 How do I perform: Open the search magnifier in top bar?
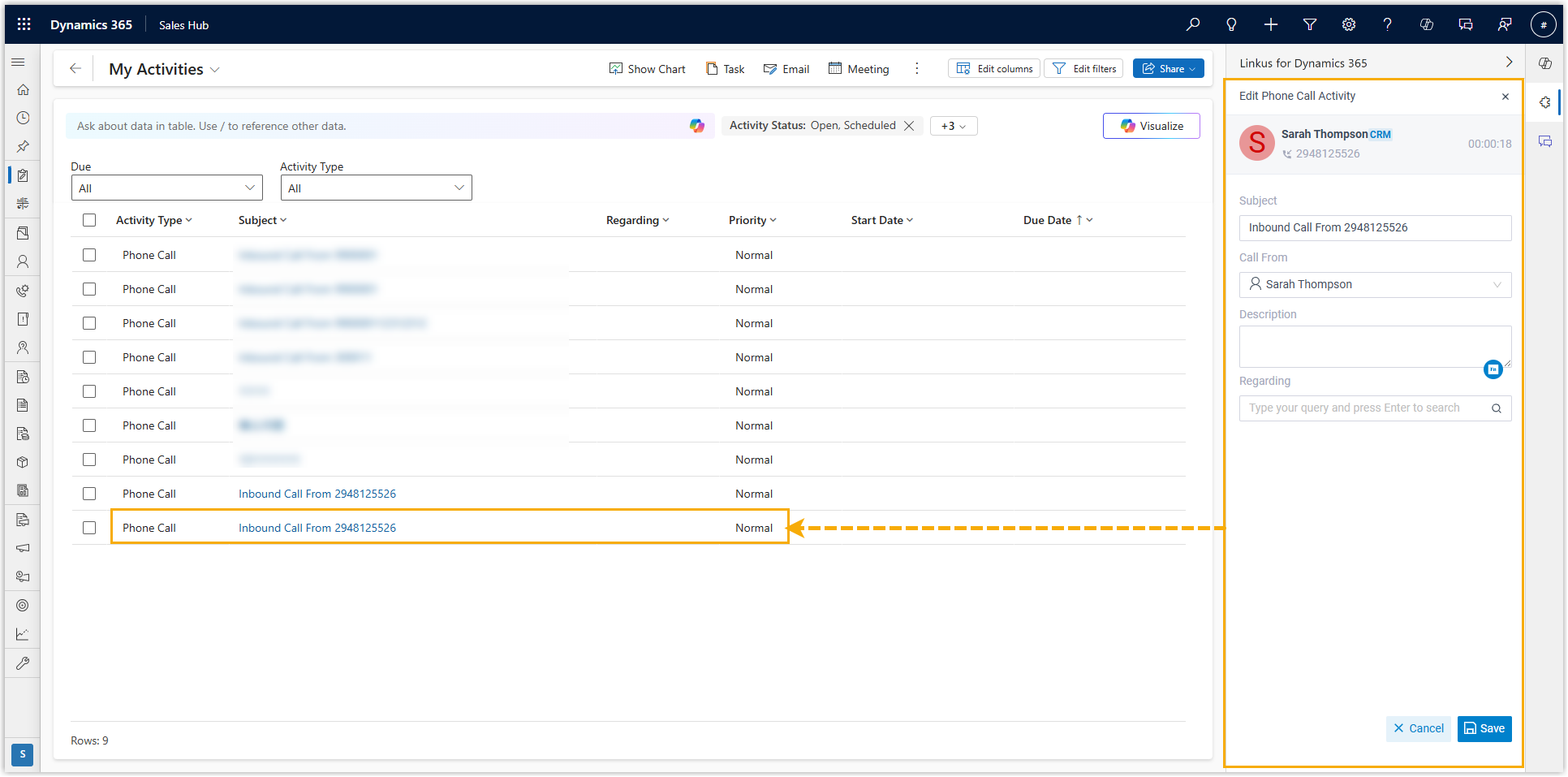1192,24
